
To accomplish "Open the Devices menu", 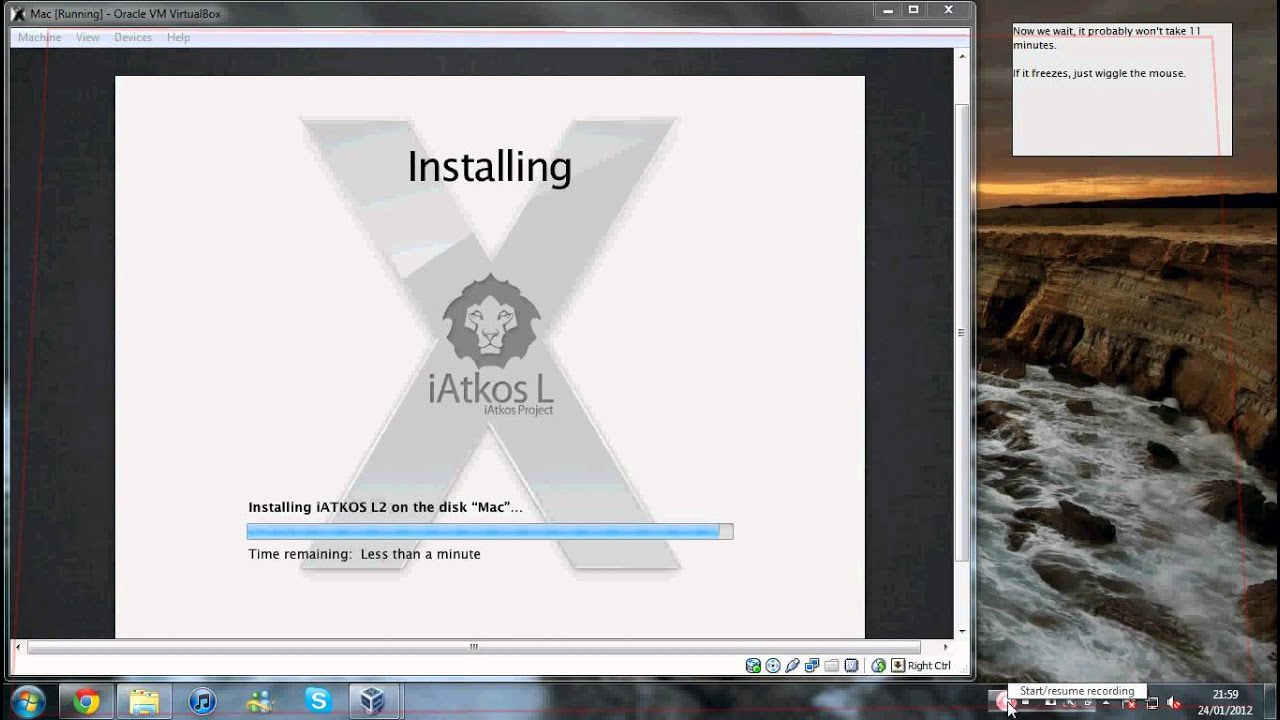I will click(x=133, y=37).
